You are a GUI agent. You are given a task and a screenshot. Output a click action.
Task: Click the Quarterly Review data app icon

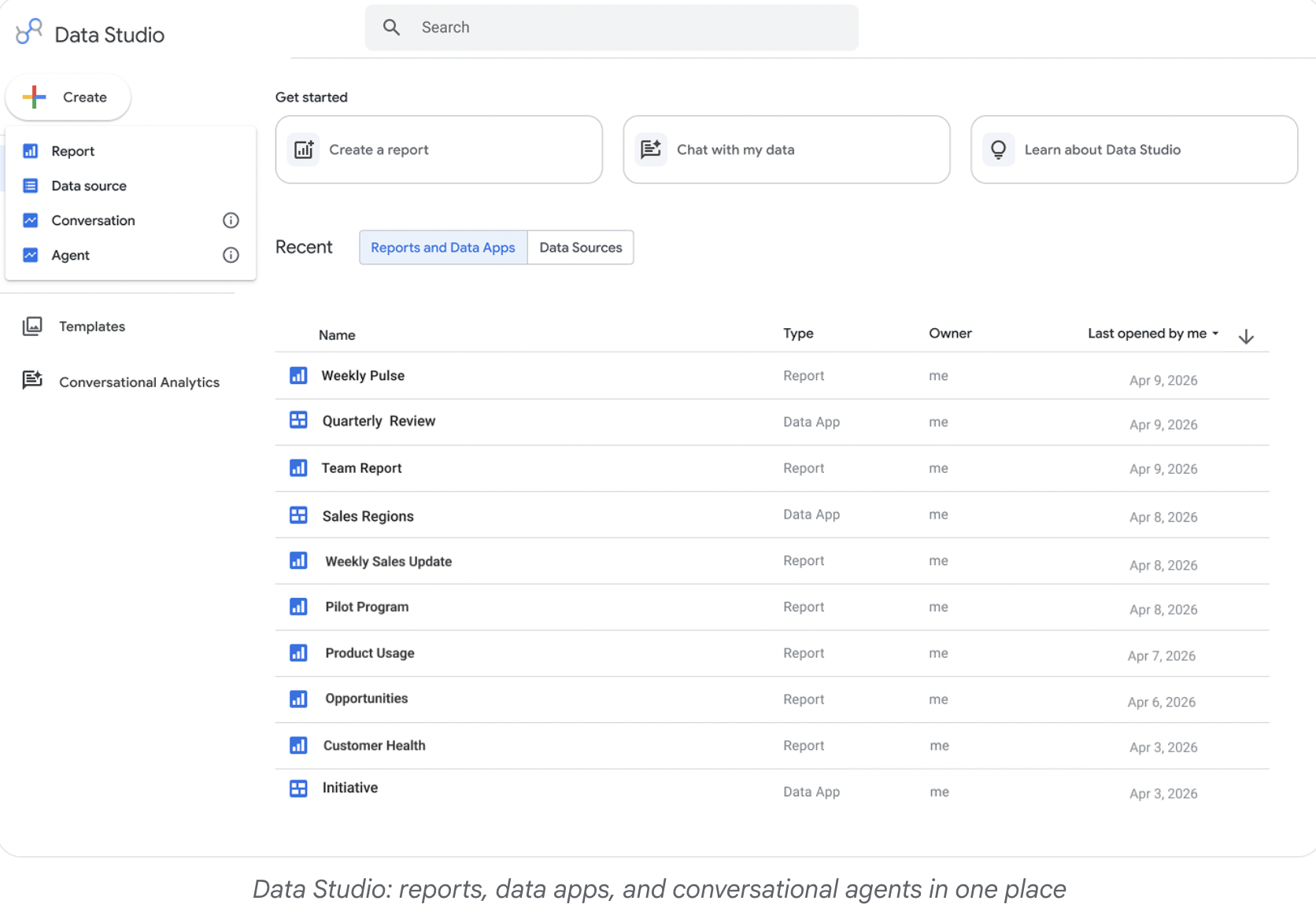point(298,420)
